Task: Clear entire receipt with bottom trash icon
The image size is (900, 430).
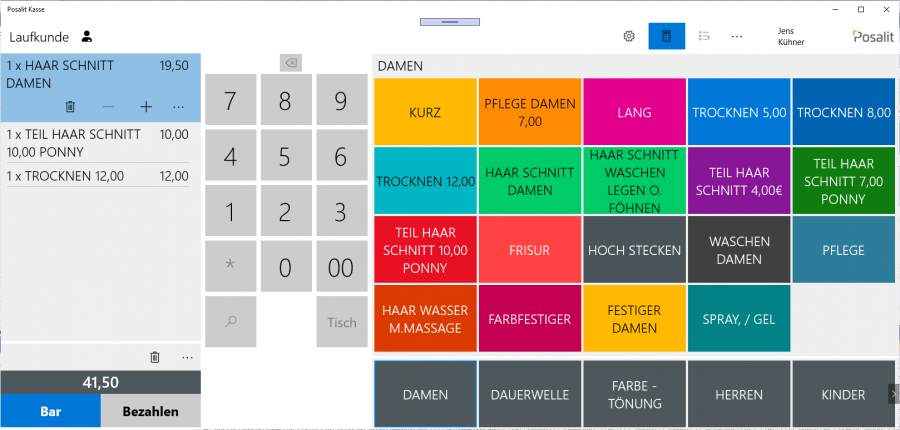Action: 155,357
